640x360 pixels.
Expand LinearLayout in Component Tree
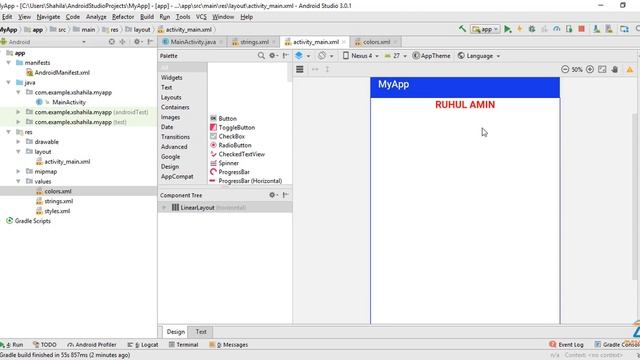(164, 208)
